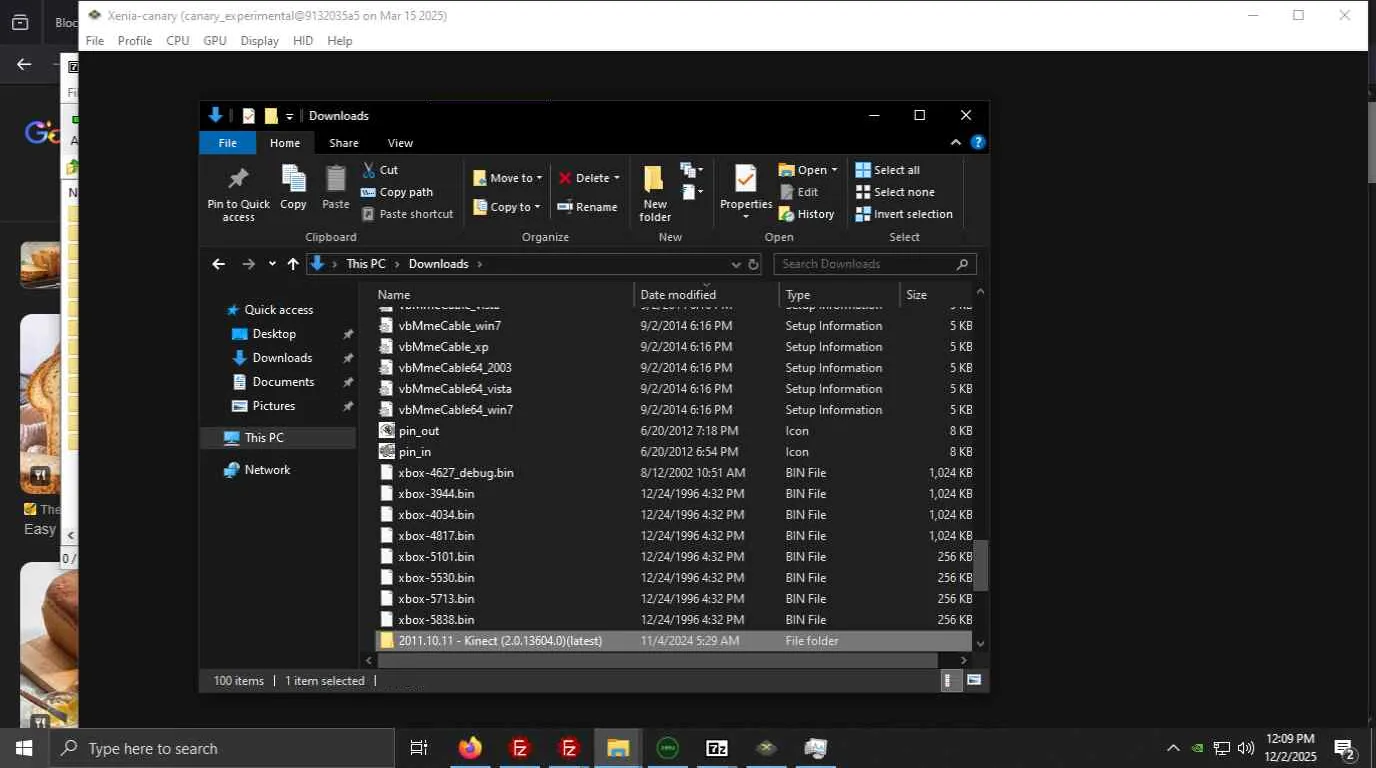Screen dimensions: 1376x768
Task: Click the new folder icon in title bar toolbar
Action: point(271,116)
